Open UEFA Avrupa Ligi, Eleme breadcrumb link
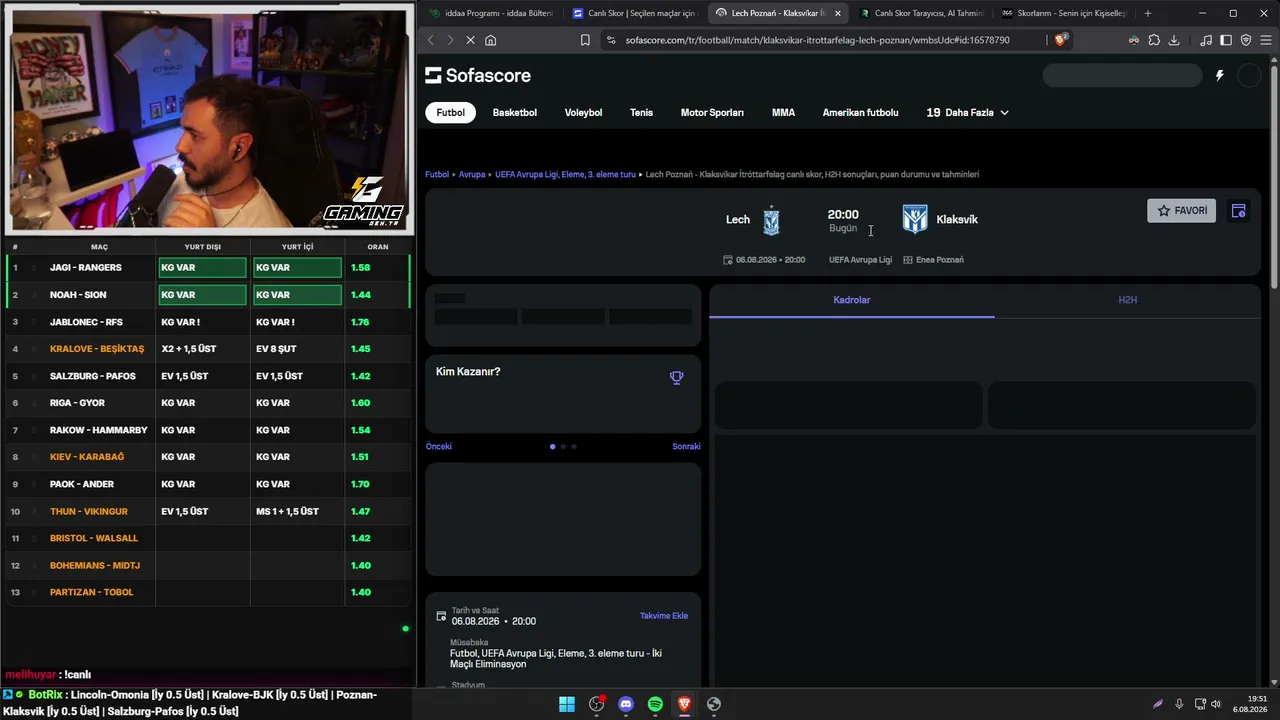The image size is (1280, 720). (x=565, y=174)
